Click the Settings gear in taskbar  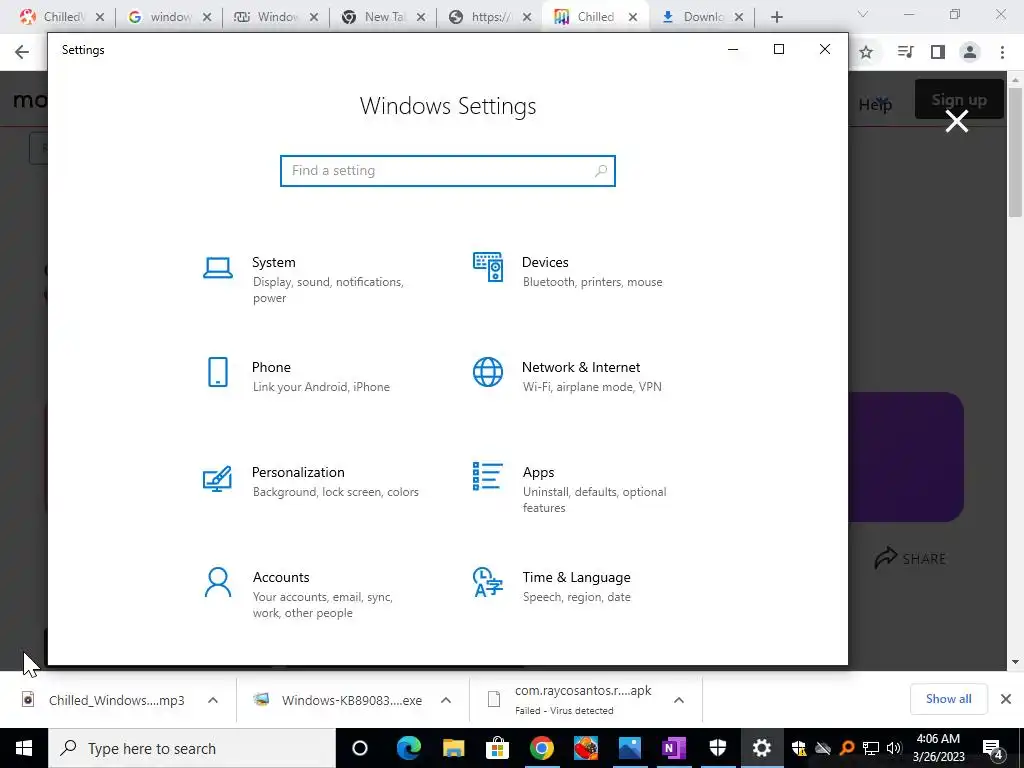(x=761, y=748)
